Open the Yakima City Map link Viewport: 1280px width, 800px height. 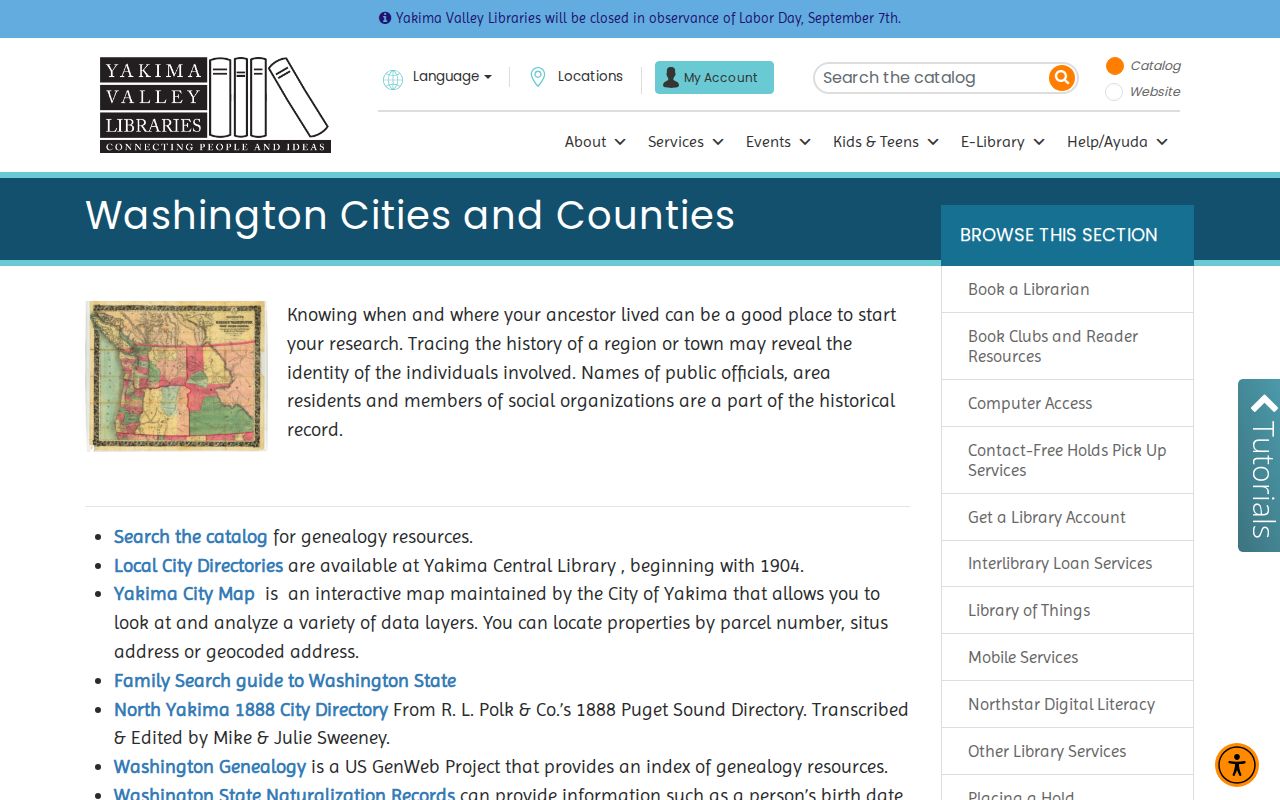tap(184, 594)
